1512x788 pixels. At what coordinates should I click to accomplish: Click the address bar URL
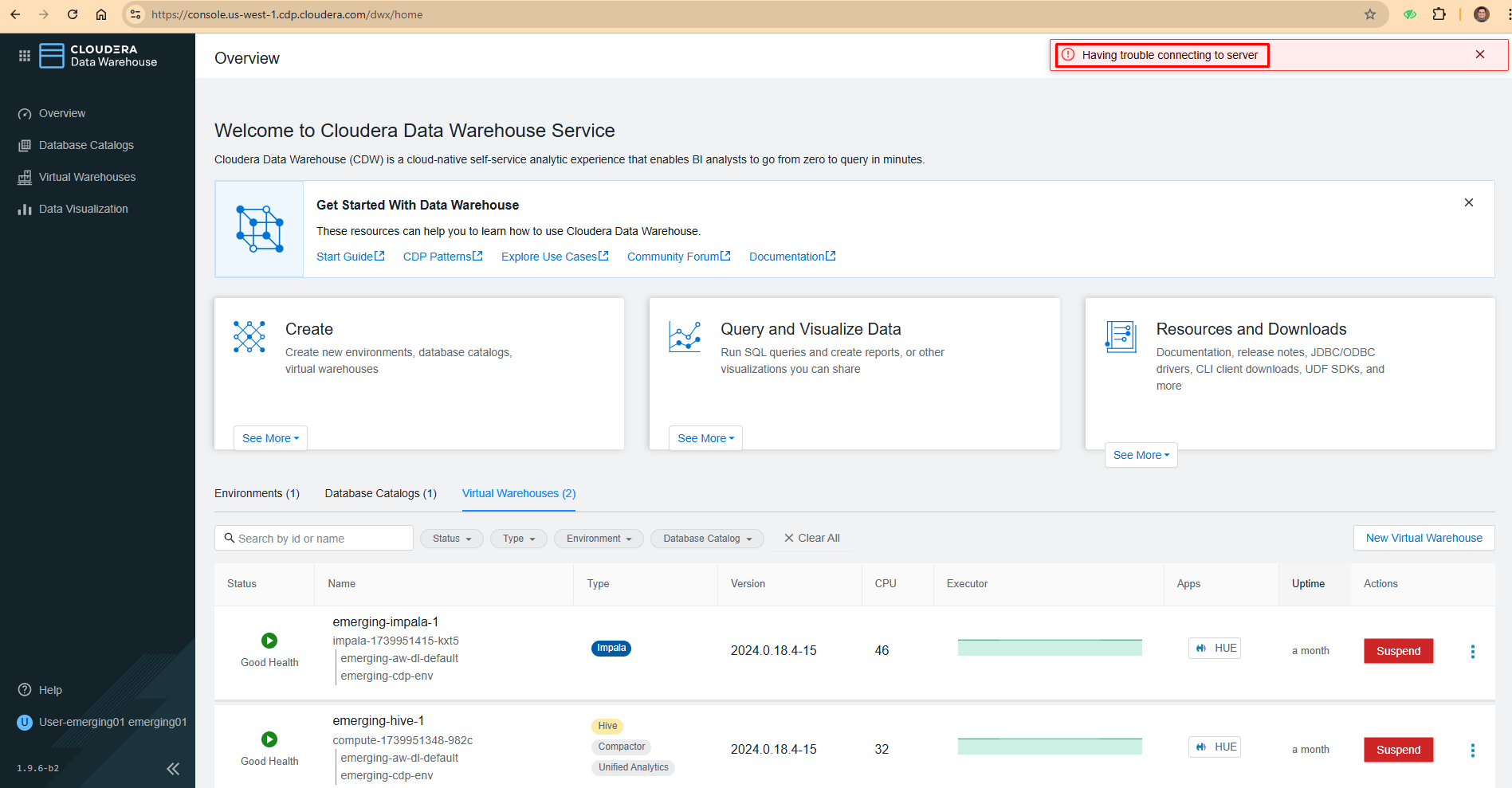click(x=287, y=14)
